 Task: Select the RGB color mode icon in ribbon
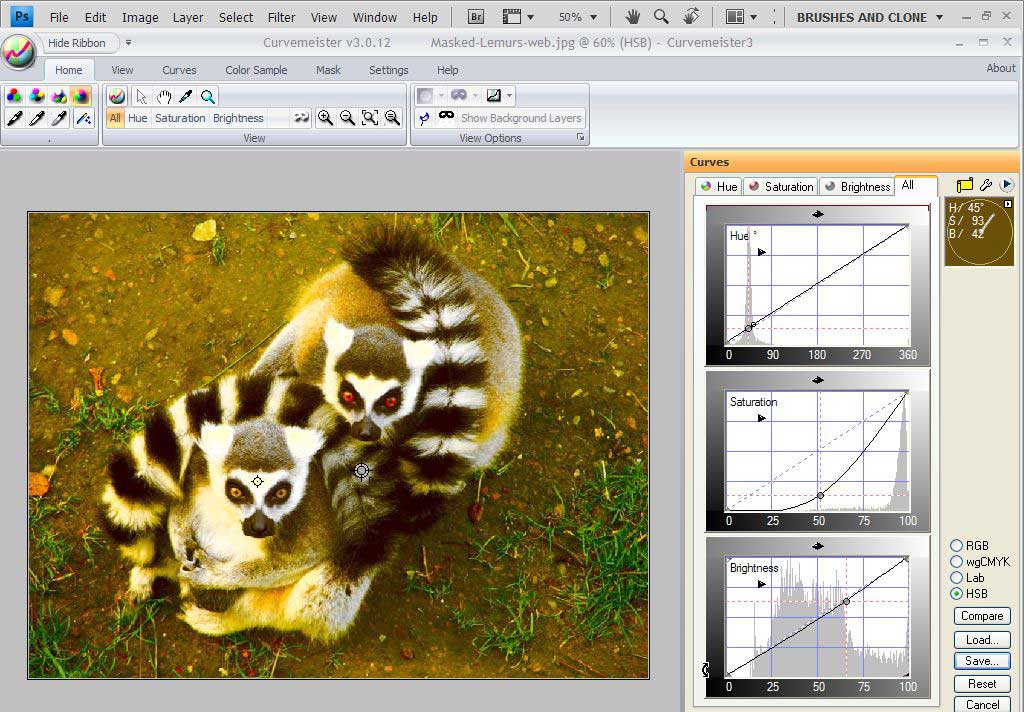[x=14, y=97]
